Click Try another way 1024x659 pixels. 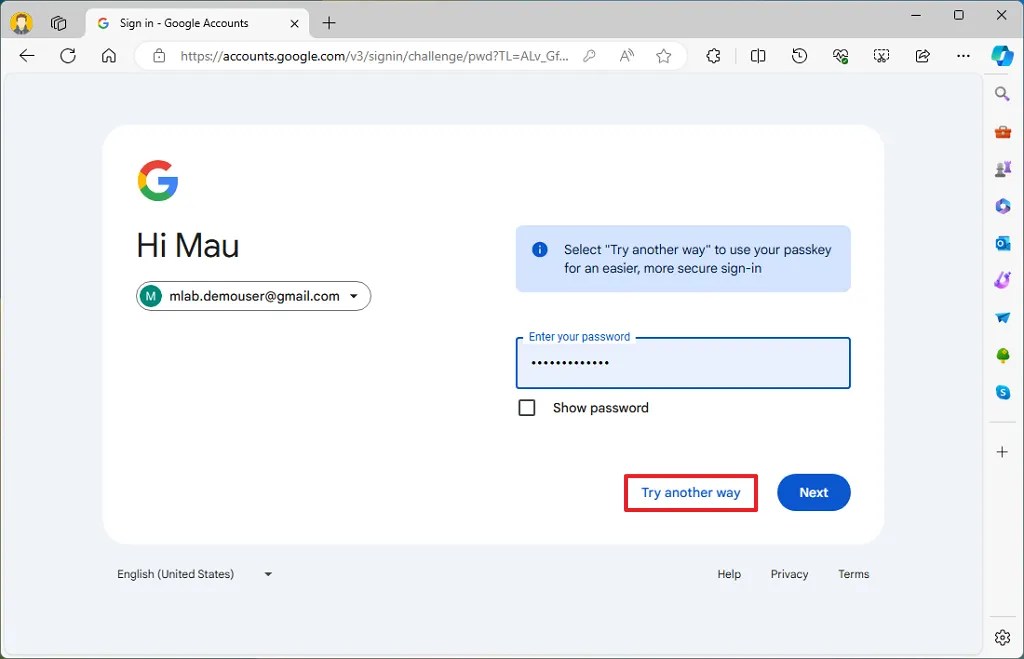[691, 492]
